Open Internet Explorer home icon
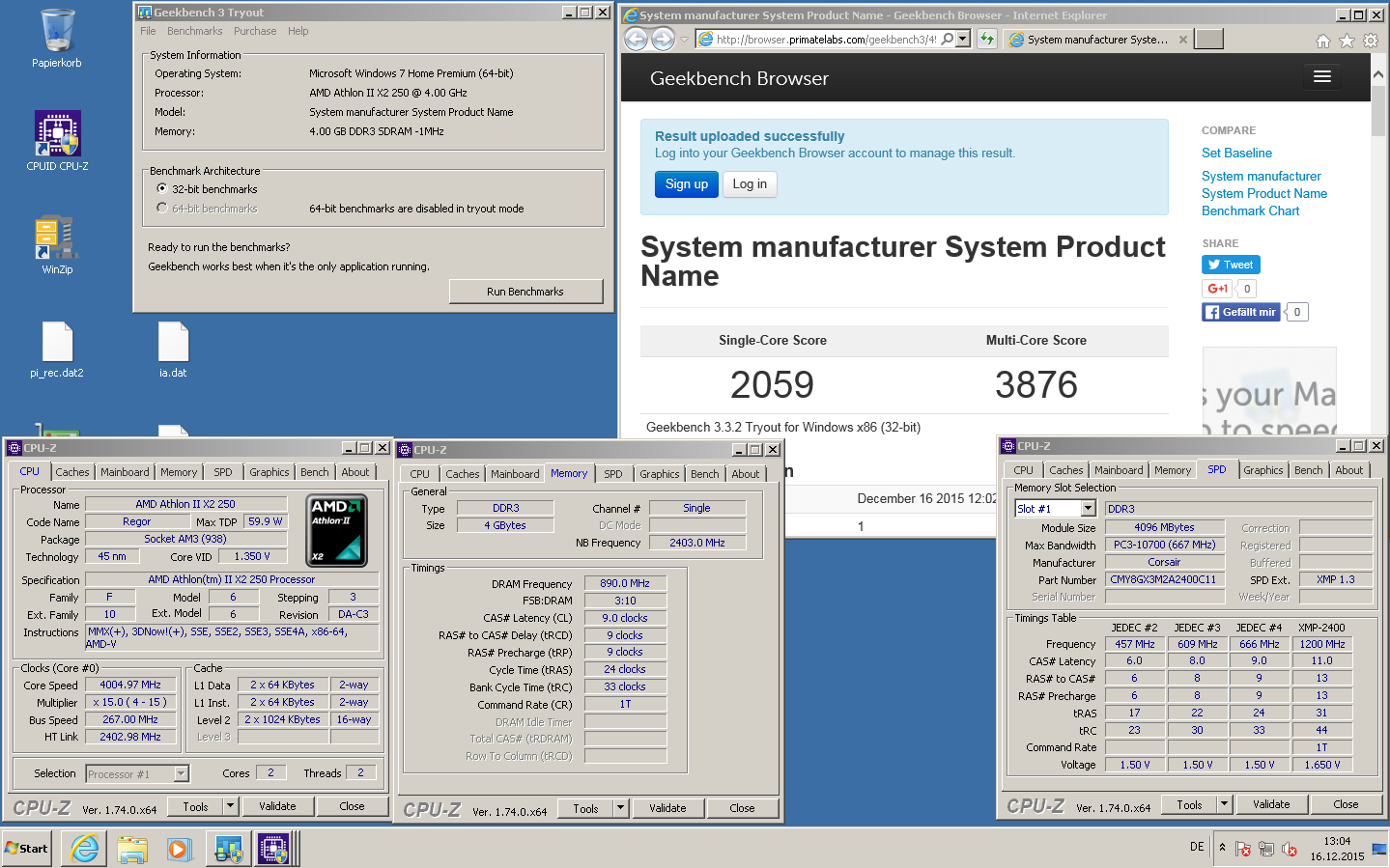 (1322, 41)
